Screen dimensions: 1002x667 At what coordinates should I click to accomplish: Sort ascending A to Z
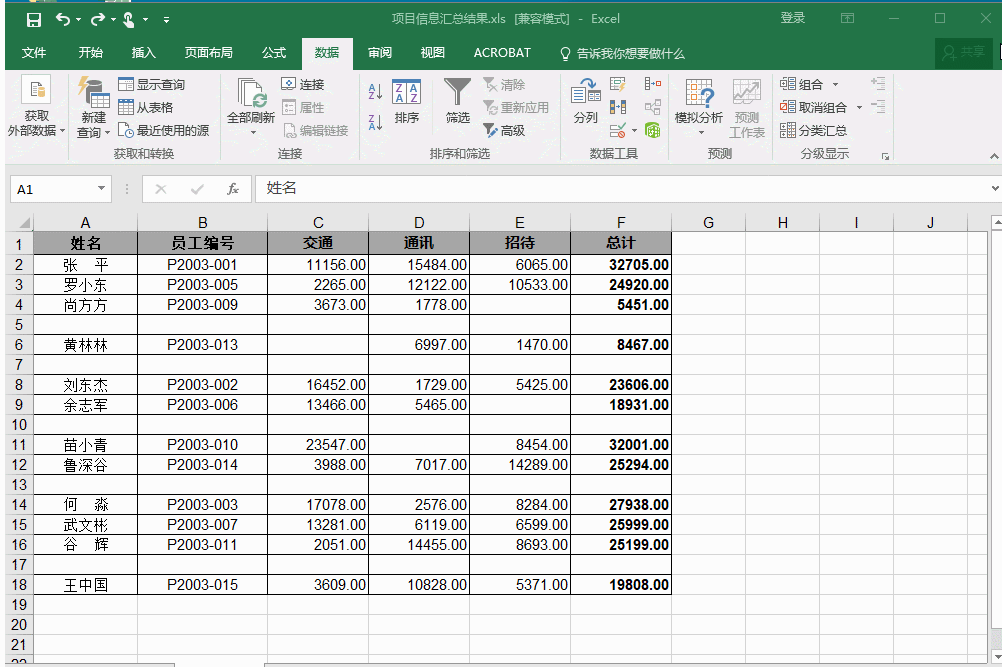coord(375,91)
